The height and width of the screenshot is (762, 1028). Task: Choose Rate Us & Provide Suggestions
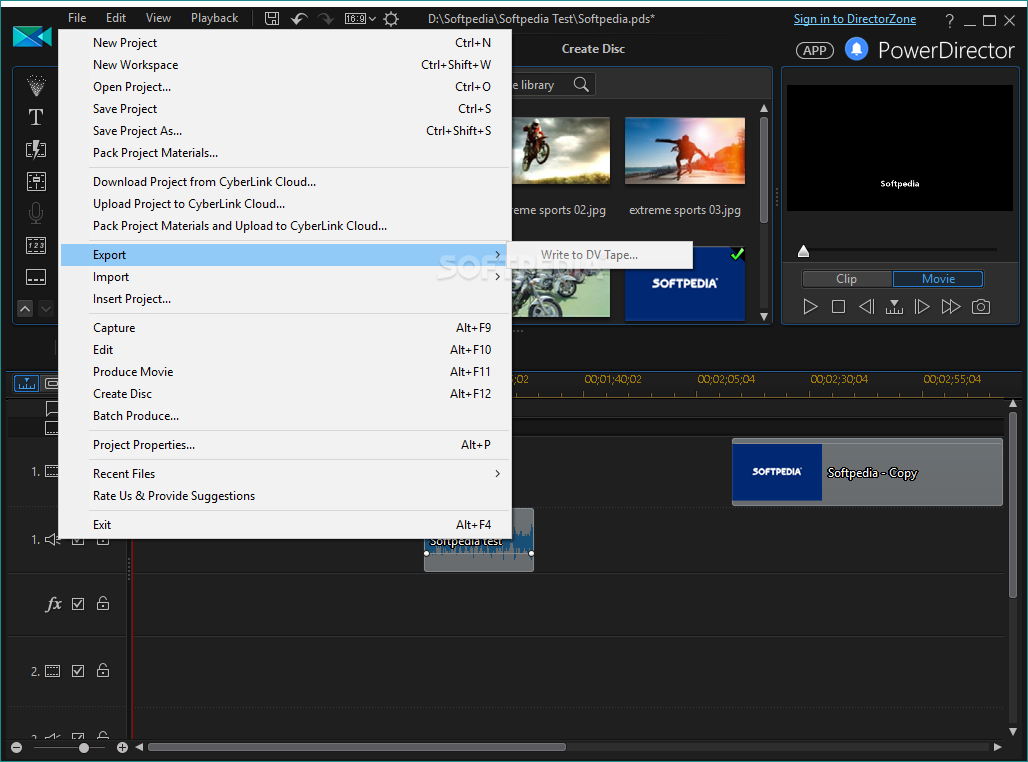pyautogui.click(x=286, y=496)
